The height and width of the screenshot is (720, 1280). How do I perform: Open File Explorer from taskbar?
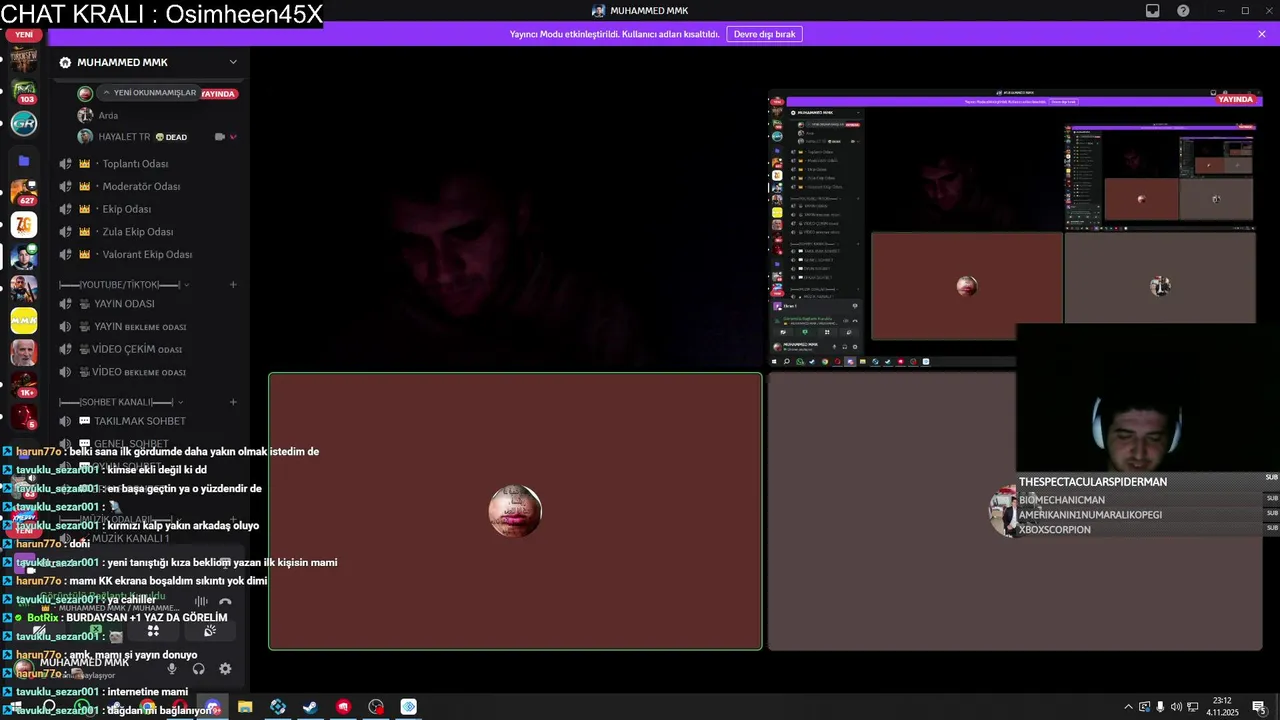[245, 707]
